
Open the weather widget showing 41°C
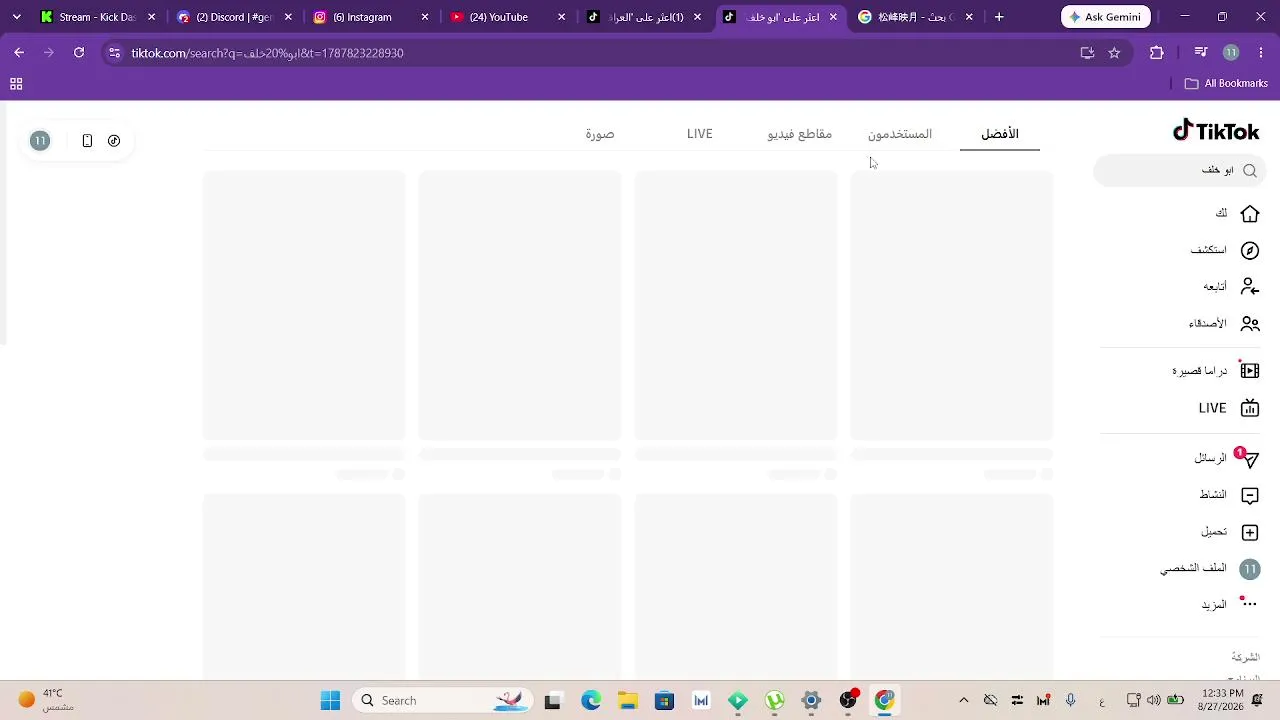(x=46, y=700)
